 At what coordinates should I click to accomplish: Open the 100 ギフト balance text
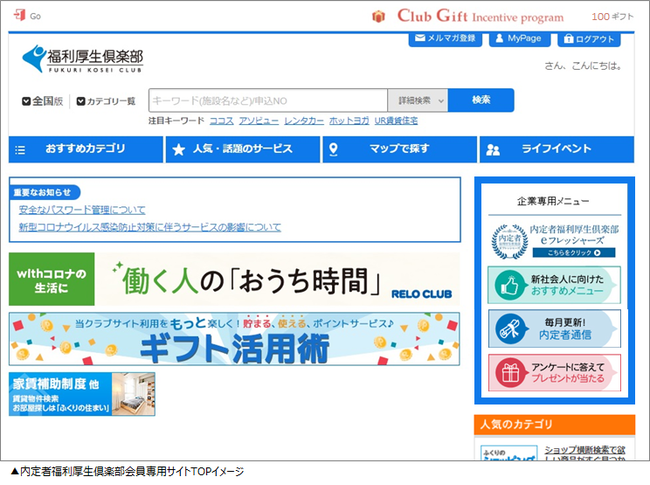(612, 17)
